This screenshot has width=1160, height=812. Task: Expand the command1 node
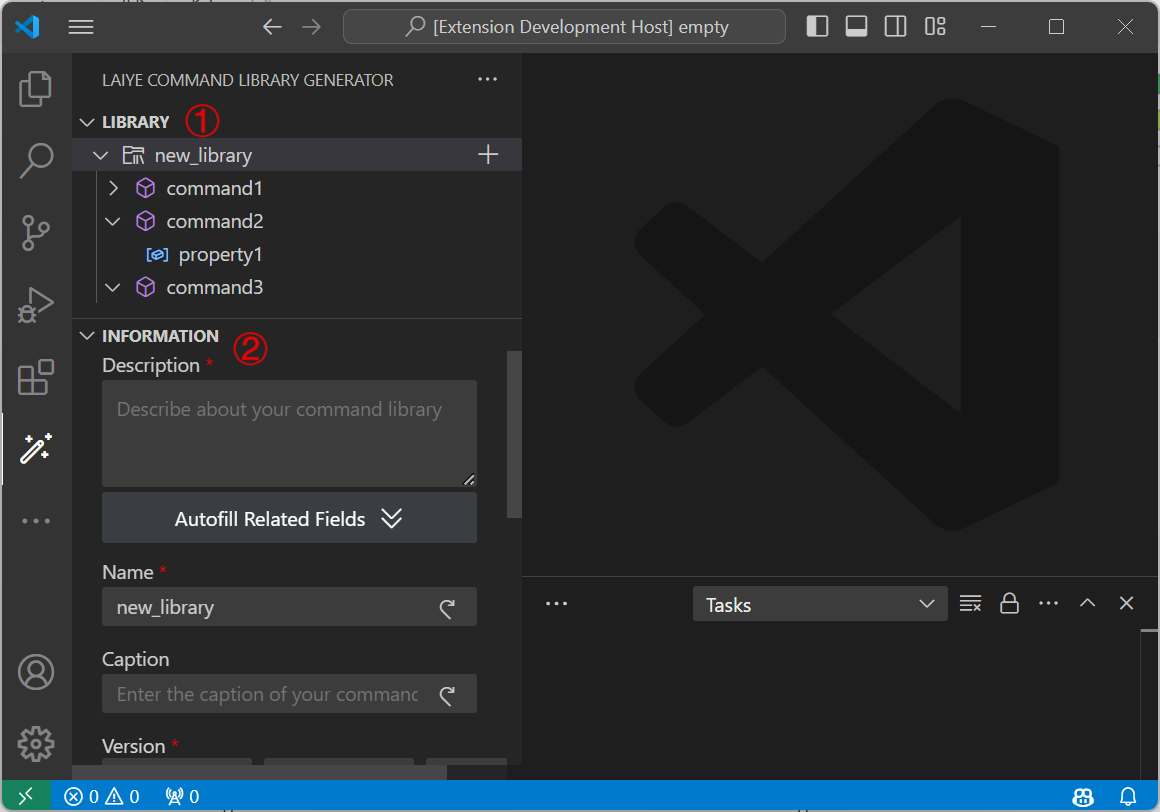[x=113, y=189]
